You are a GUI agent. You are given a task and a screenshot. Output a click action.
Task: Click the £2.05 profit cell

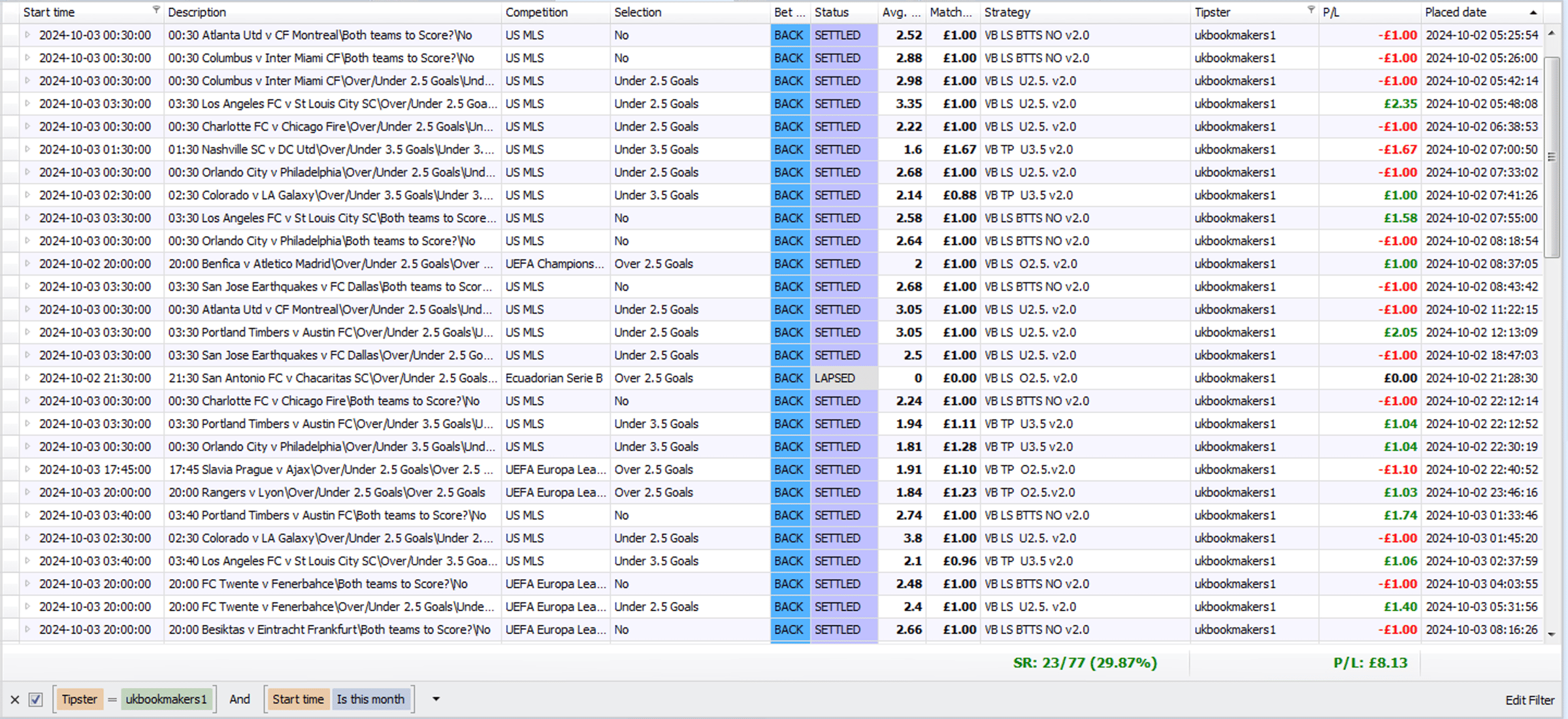1370,332
